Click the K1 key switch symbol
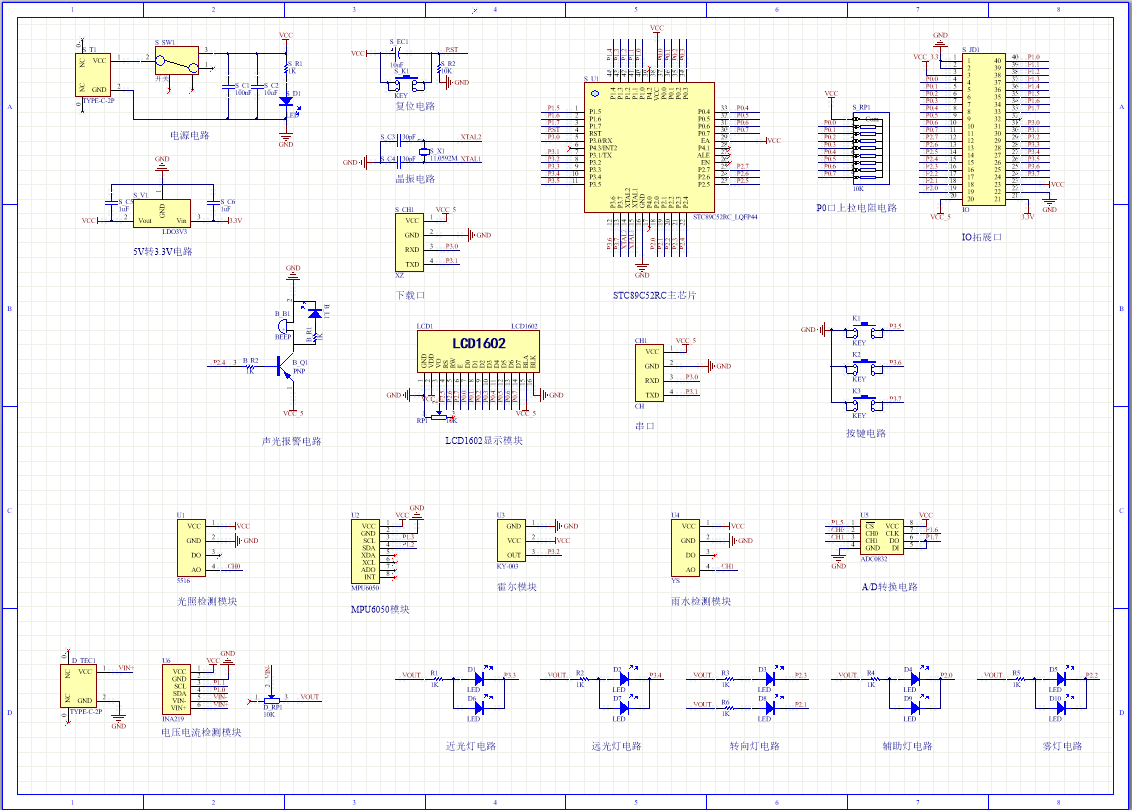The width and height of the screenshot is (1132, 810). click(x=865, y=331)
